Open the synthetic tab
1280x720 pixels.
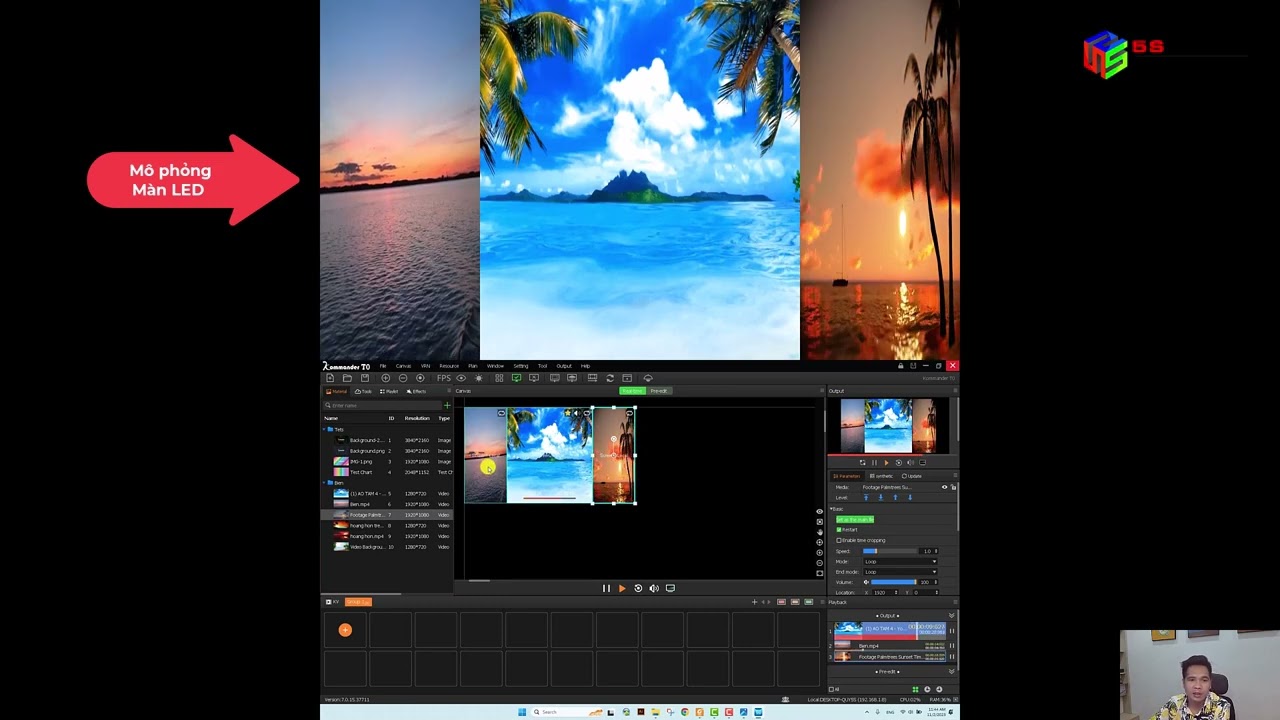click(881, 476)
